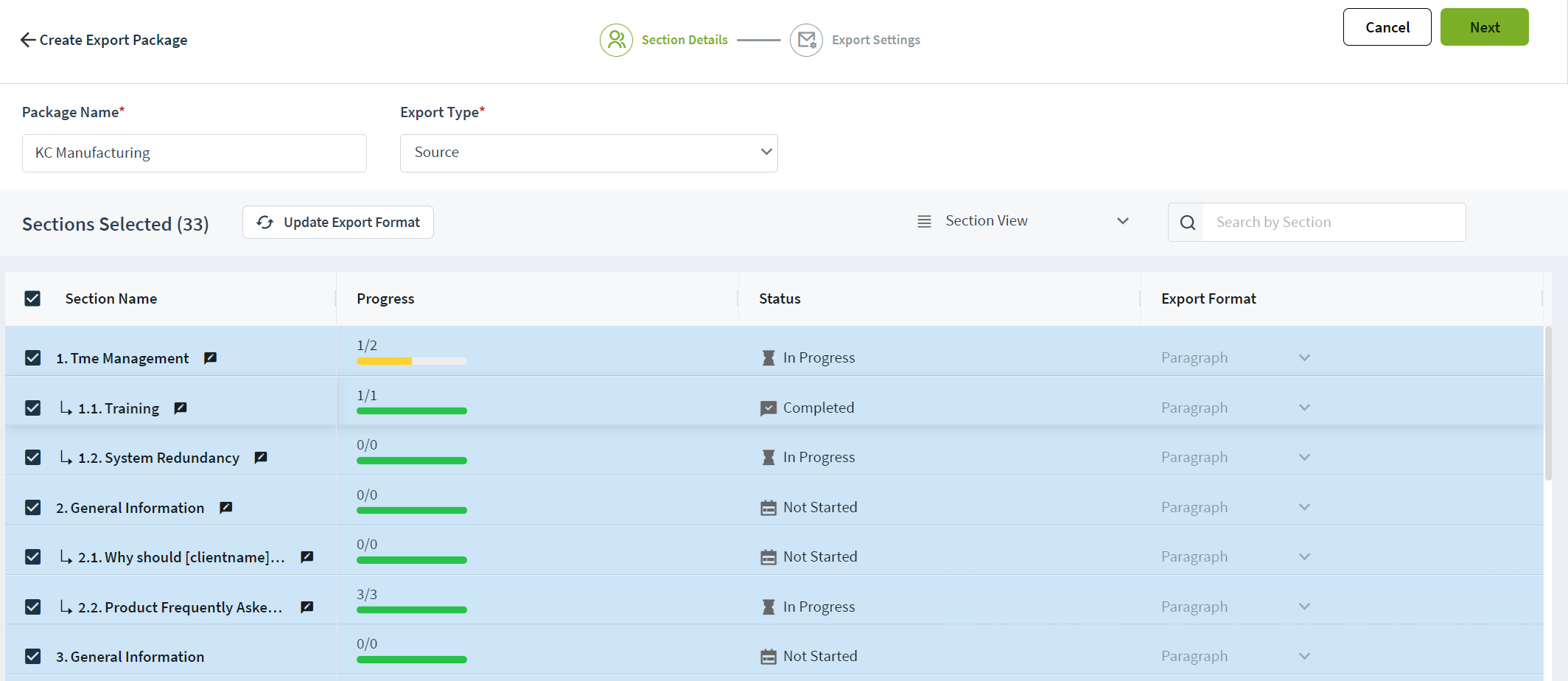Click the Section Name column header
Image resolution: width=1568 pixels, height=681 pixels.
click(111, 298)
